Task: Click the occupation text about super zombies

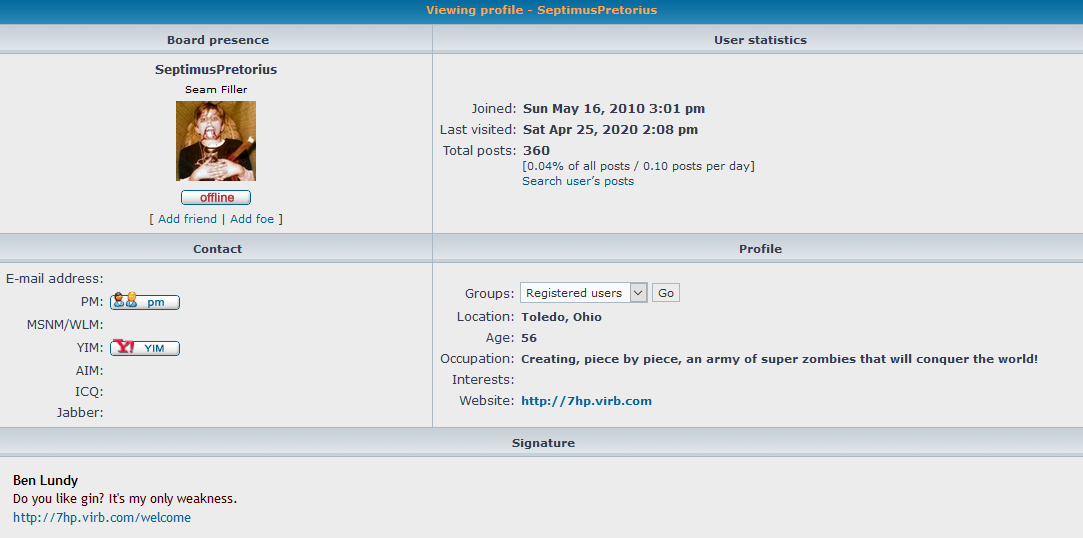Action: pos(780,359)
